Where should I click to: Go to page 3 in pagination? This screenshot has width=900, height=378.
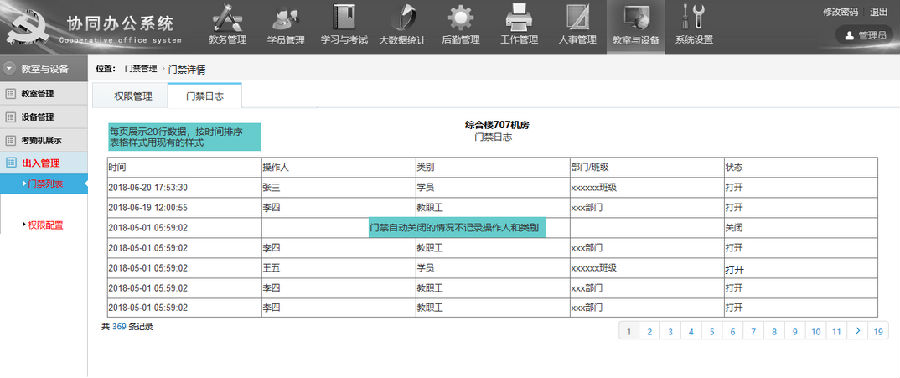click(670, 331)
